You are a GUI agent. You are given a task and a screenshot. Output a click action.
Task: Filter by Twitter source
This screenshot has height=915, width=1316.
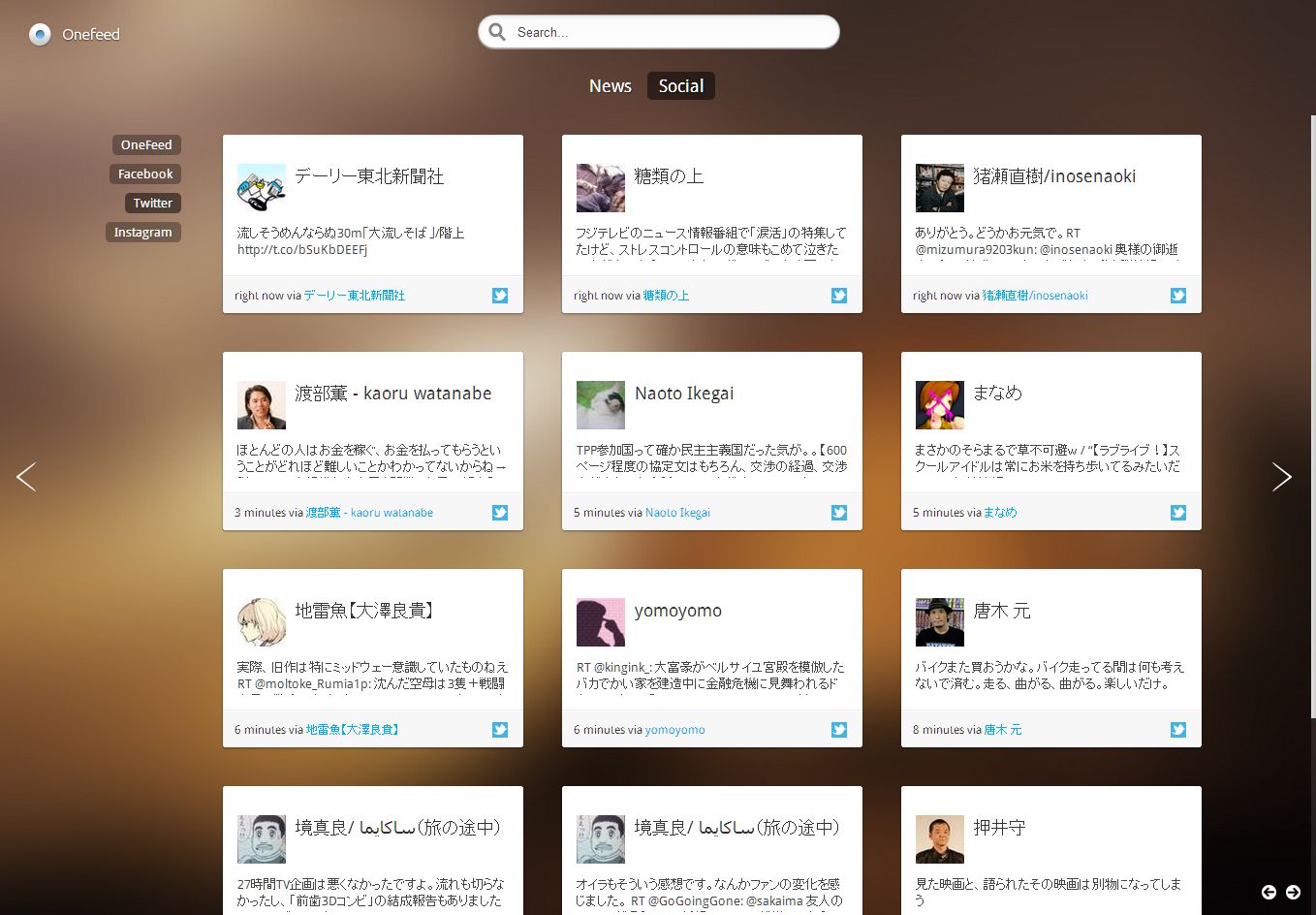point(152,204)
